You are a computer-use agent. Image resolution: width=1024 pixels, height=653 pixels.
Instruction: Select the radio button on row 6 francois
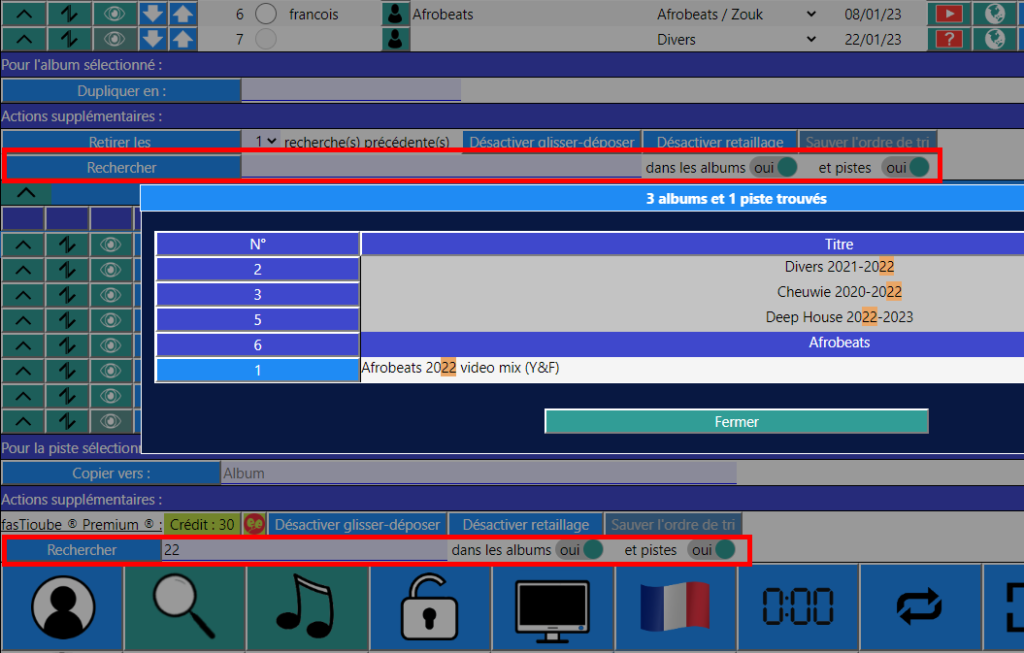point(265,15)
